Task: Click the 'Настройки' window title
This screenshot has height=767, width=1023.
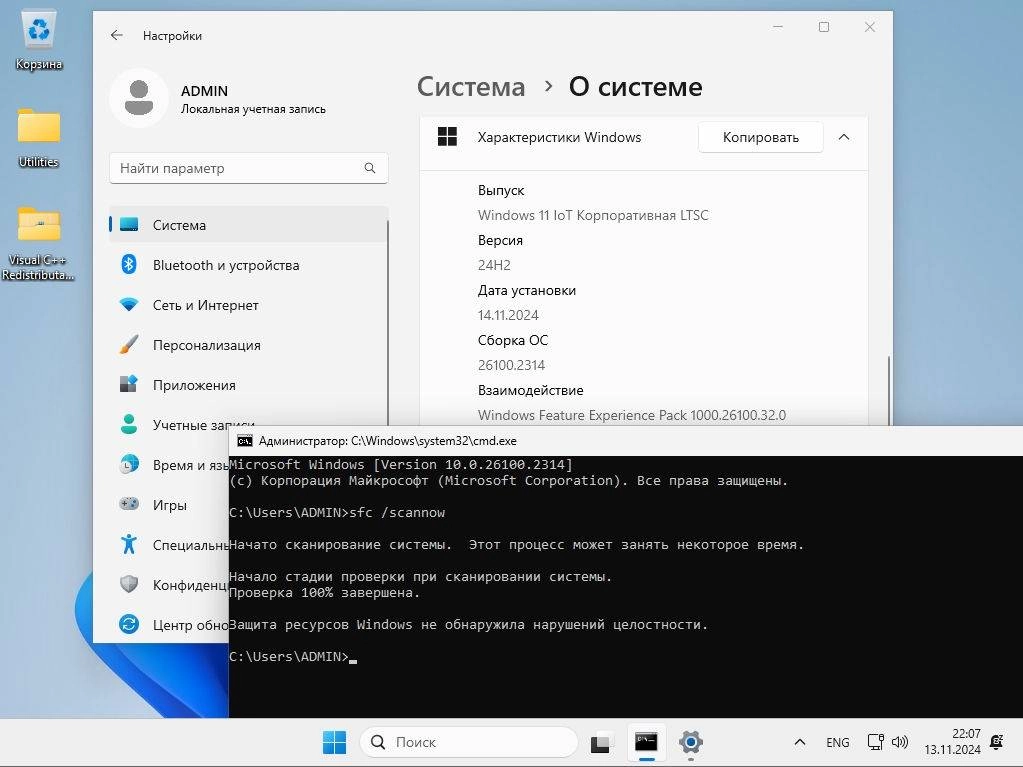Action: (172, 36)
